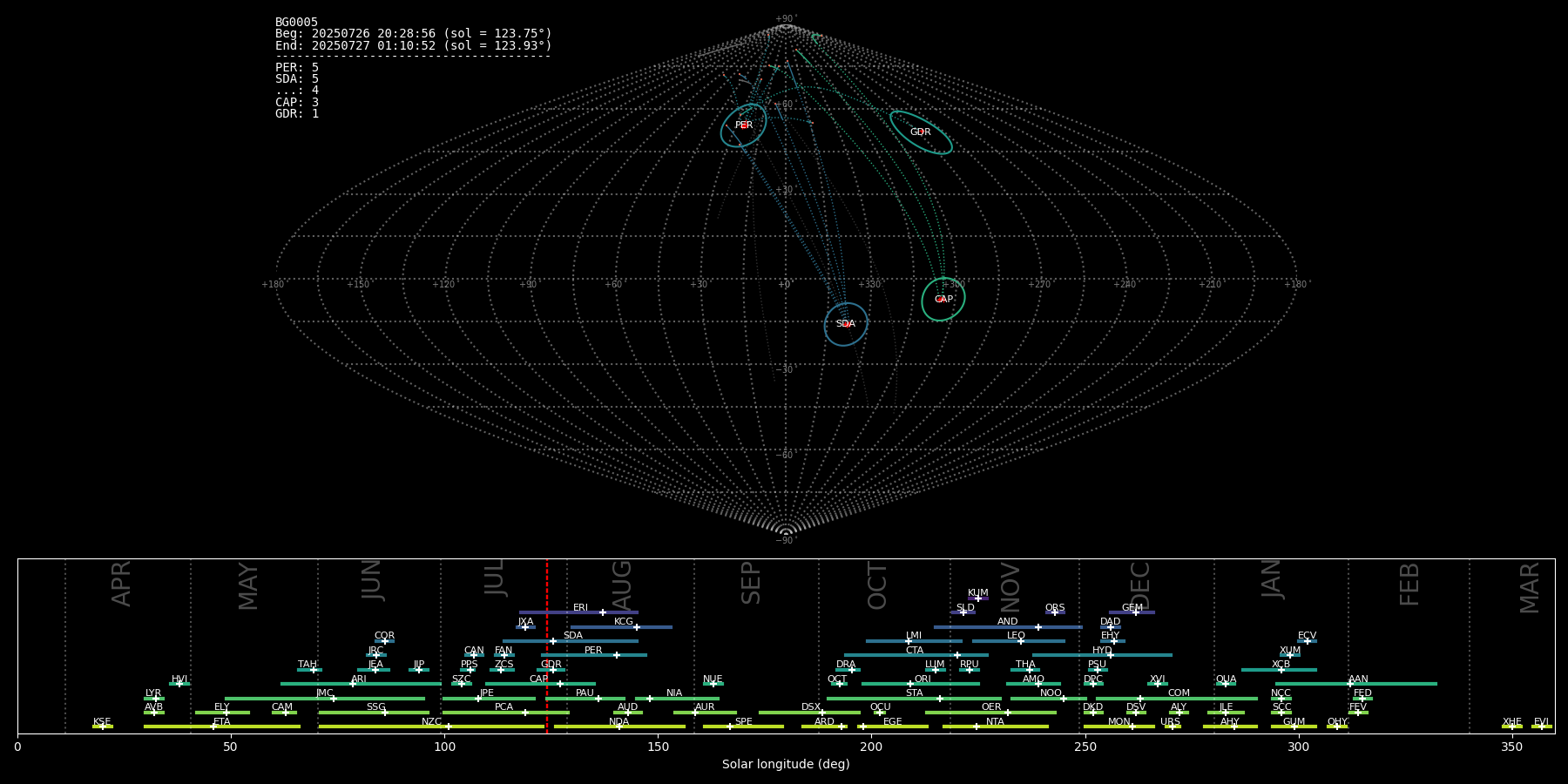1568x784 pixels.
Task: Click the End: 20250727 01:10:52 line
Action: (x=414, y=45)
